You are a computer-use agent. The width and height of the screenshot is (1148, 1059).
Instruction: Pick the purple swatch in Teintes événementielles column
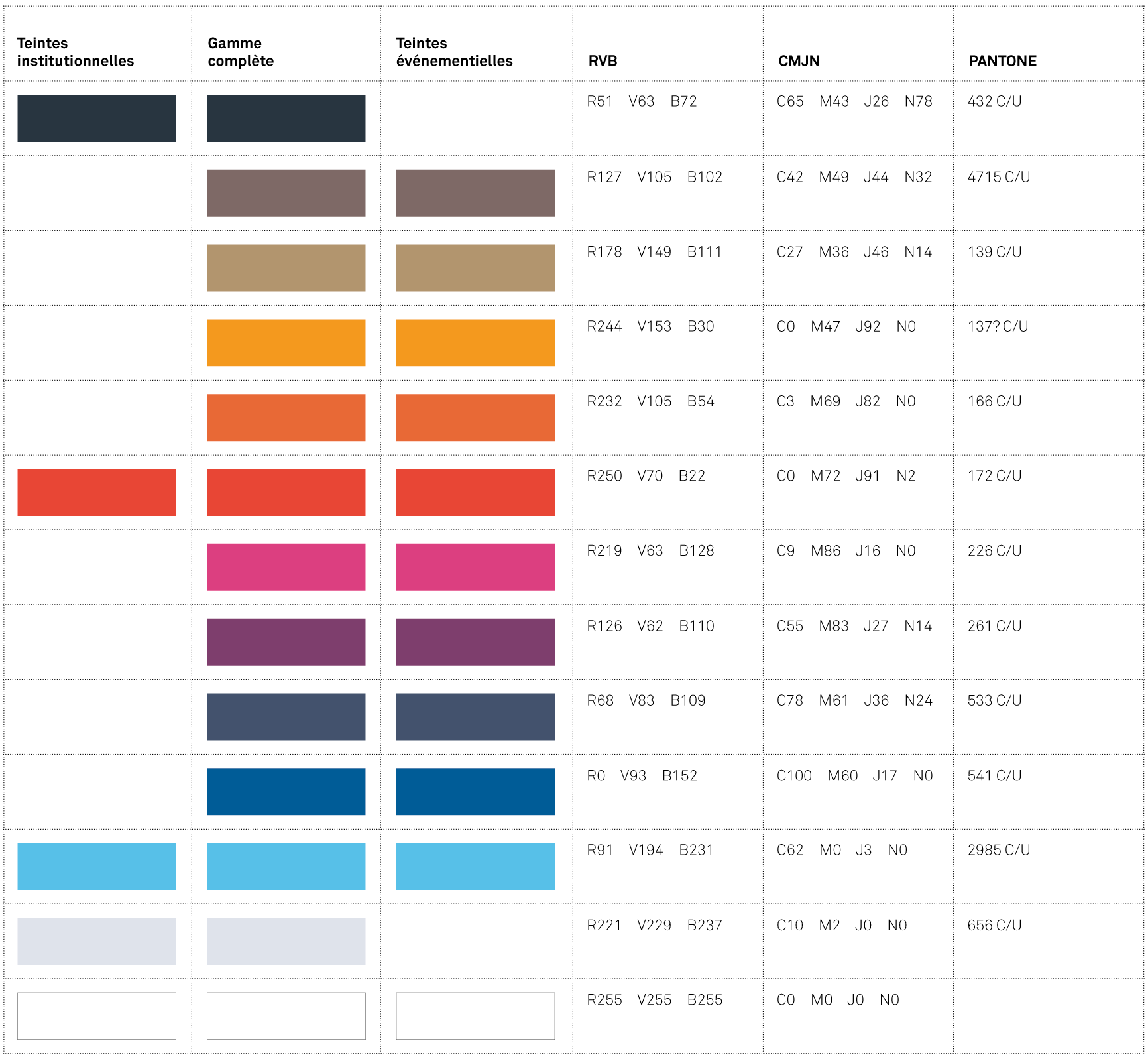point(475,642)
